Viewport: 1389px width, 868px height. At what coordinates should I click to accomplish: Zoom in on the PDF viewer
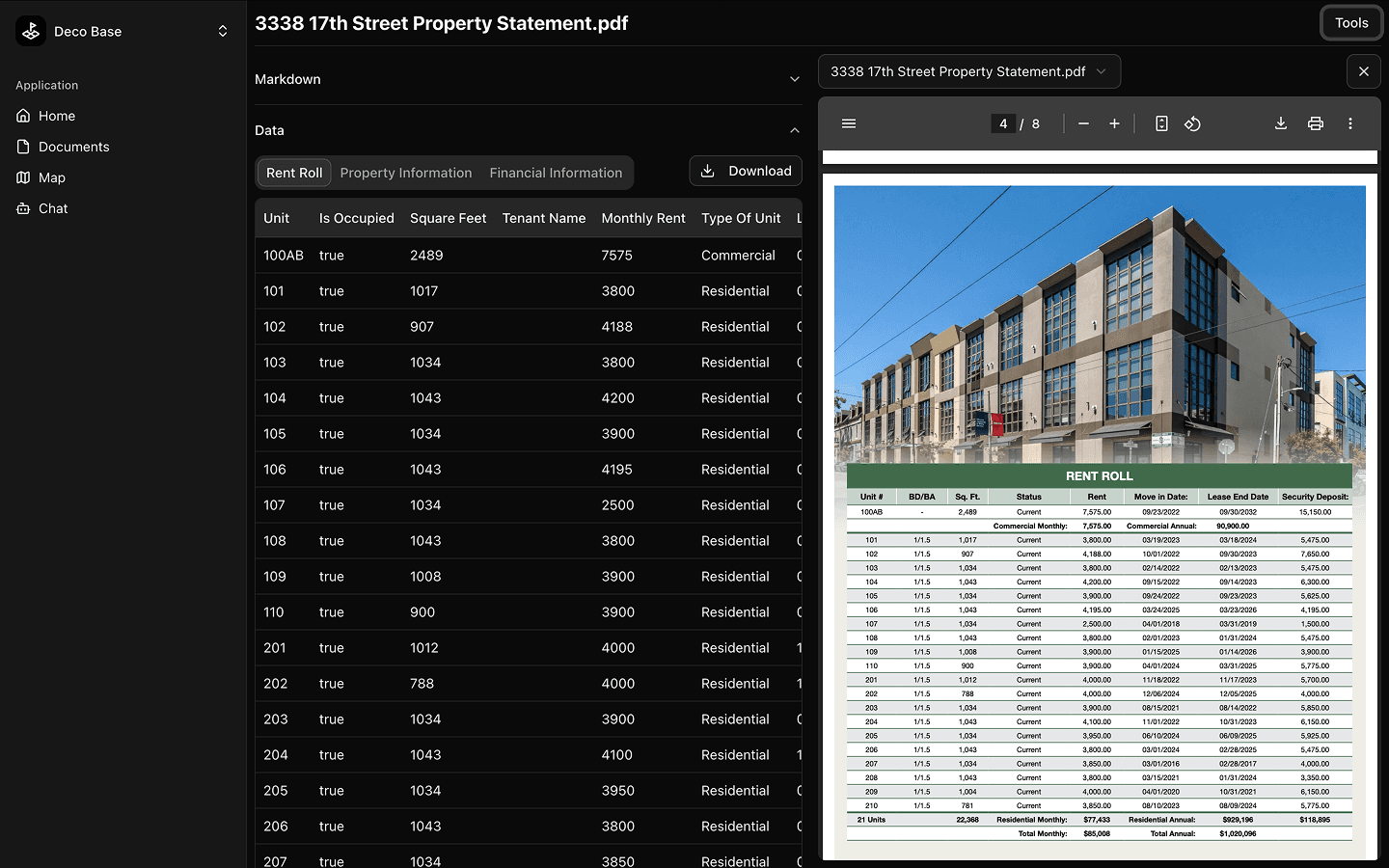1114,123
